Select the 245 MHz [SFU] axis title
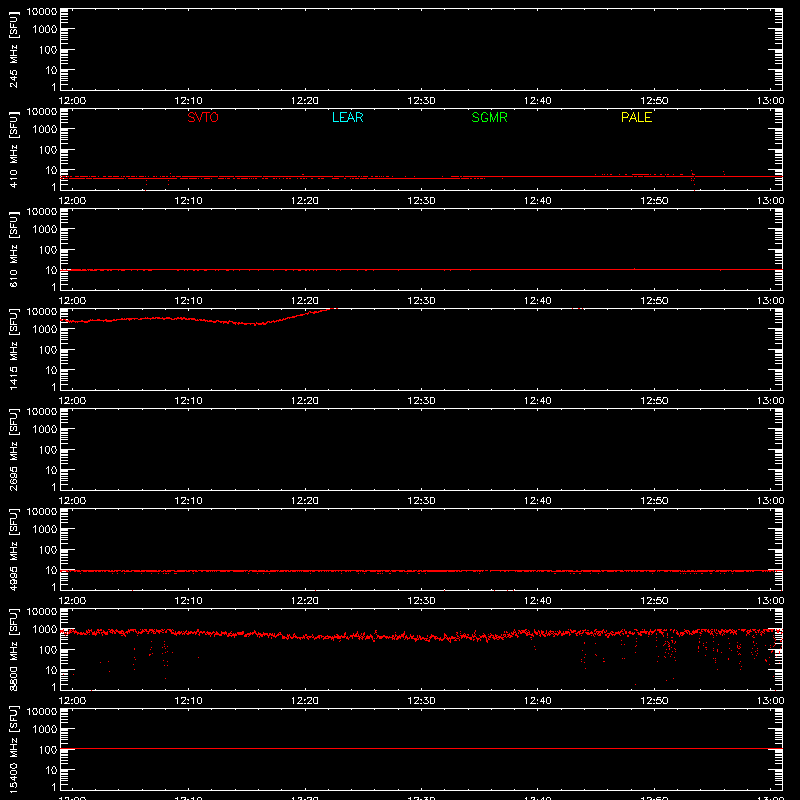800x800 pixels. point(13,49)
